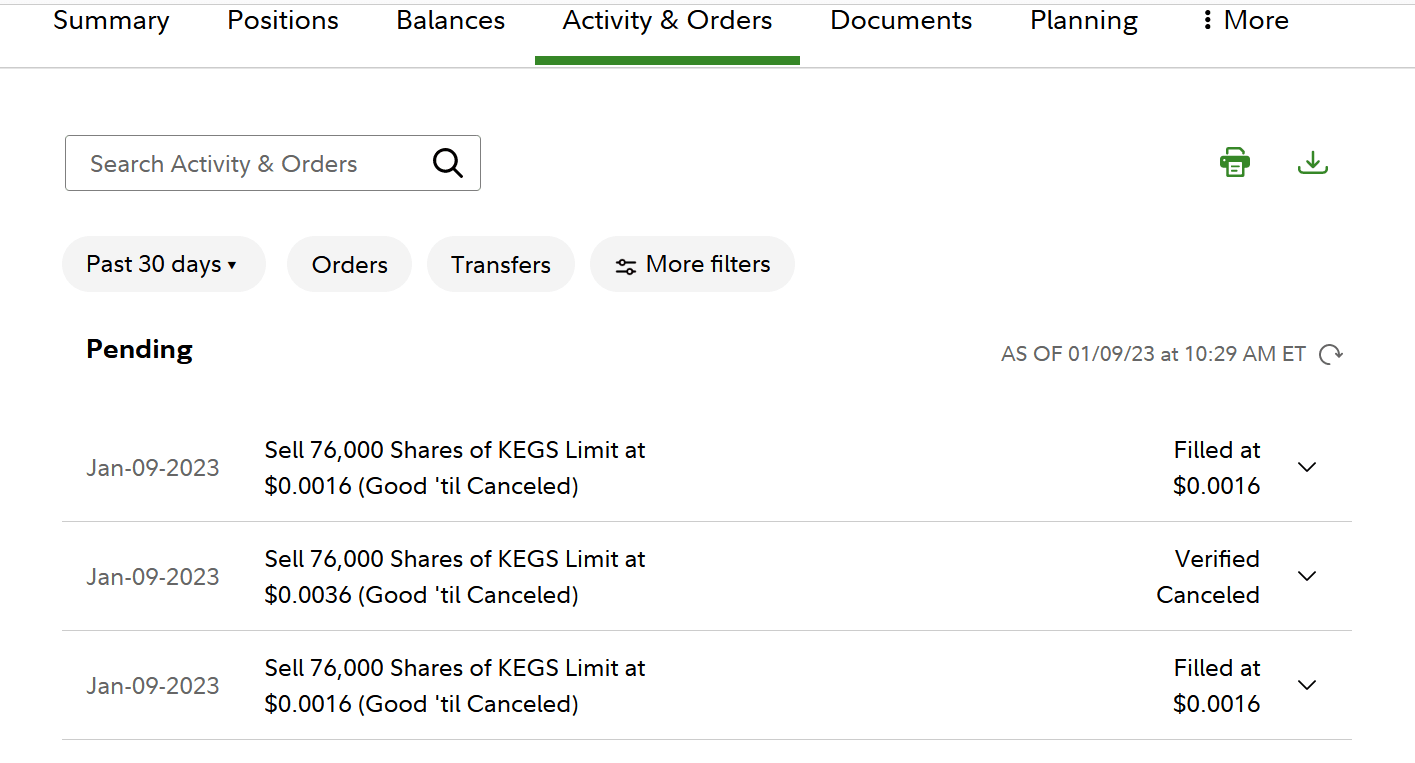This screenshot has width=1415, height=763.
Task: Go to the Documents tab
Action: [901, 21]
